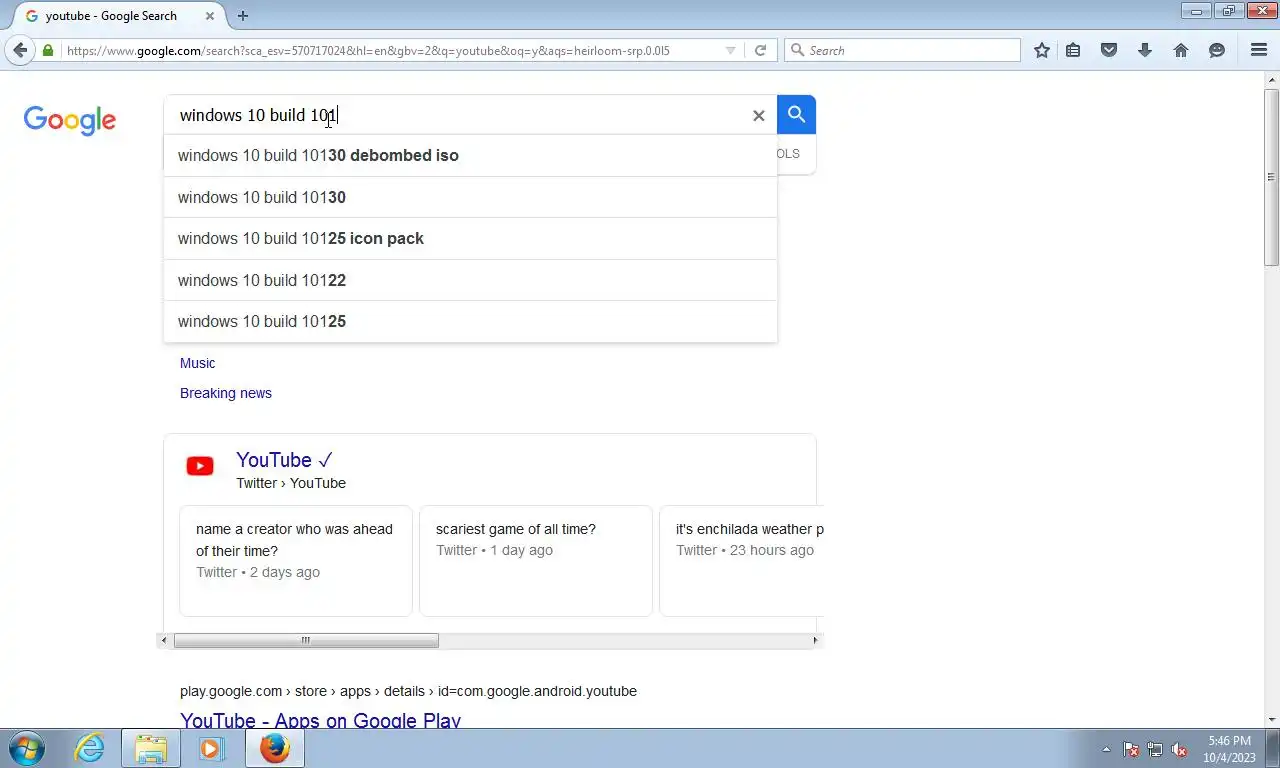1280x768 pixels.
Task: Open tweet card 'it's enchilada weather'
Action: (742, 561)
